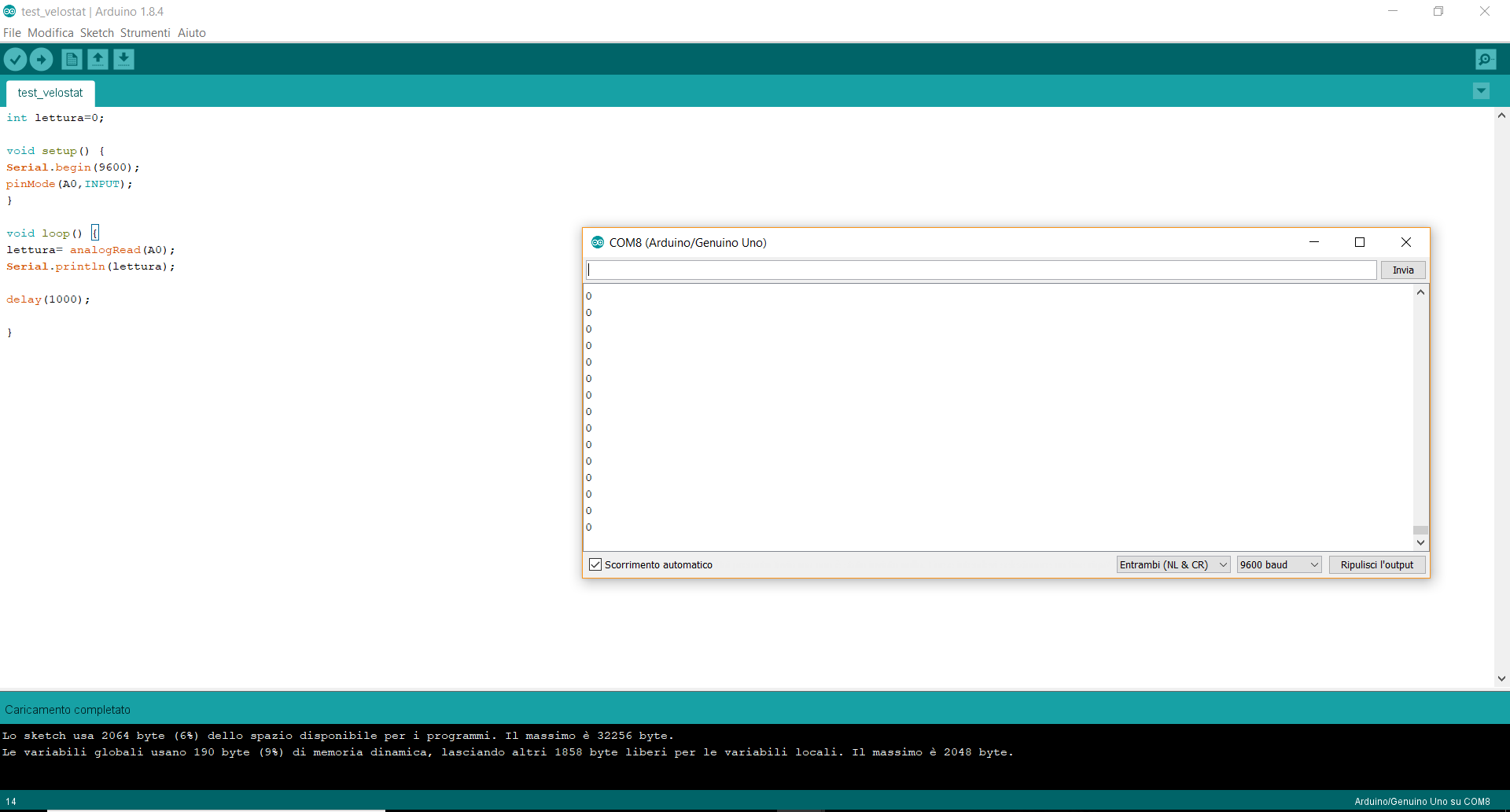Open Serial Monitor magnifier icon
The height and width of the screenshot is (812, 1510).
tap(1486, 59)
